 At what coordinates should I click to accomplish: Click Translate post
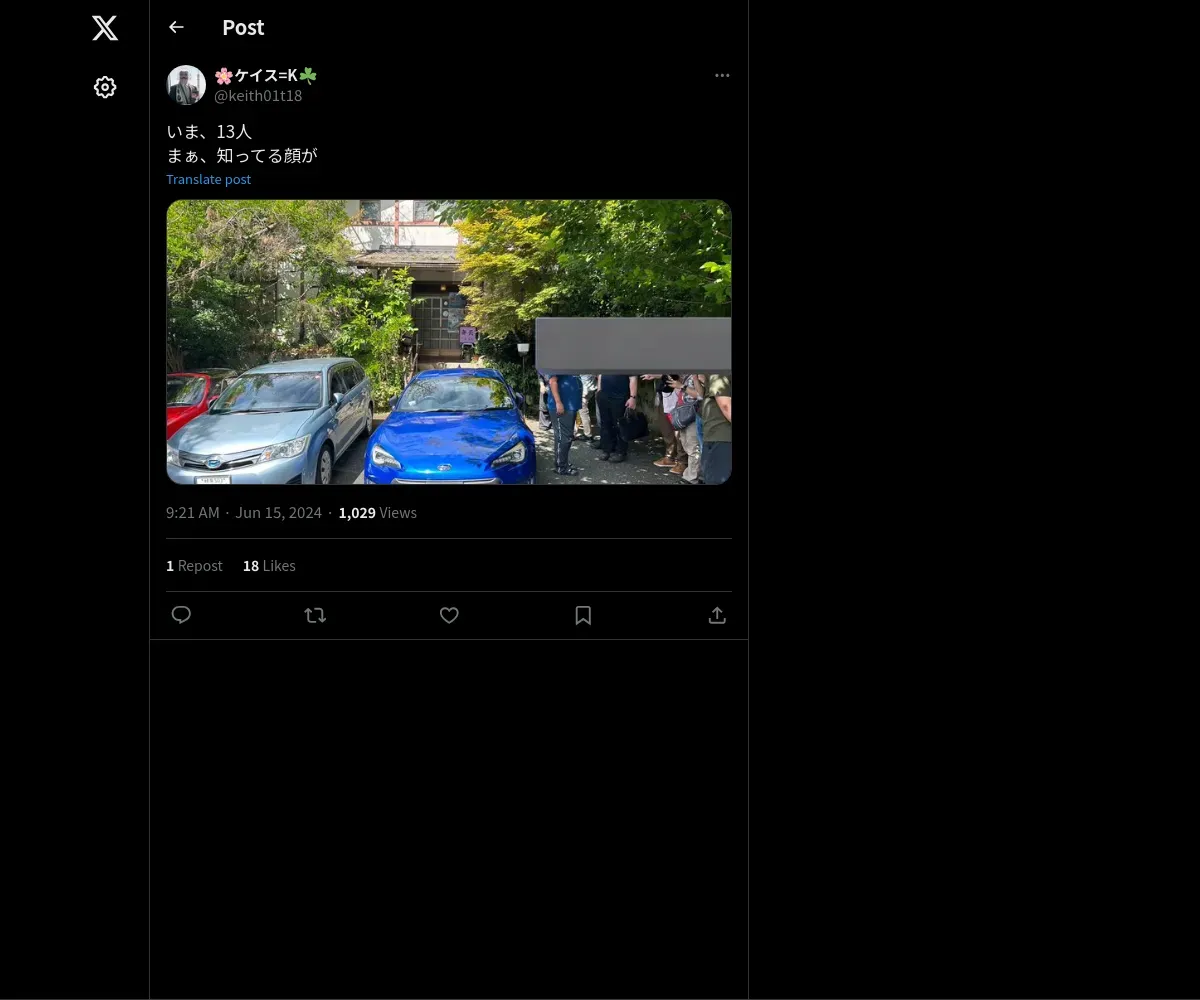point(208,179)
